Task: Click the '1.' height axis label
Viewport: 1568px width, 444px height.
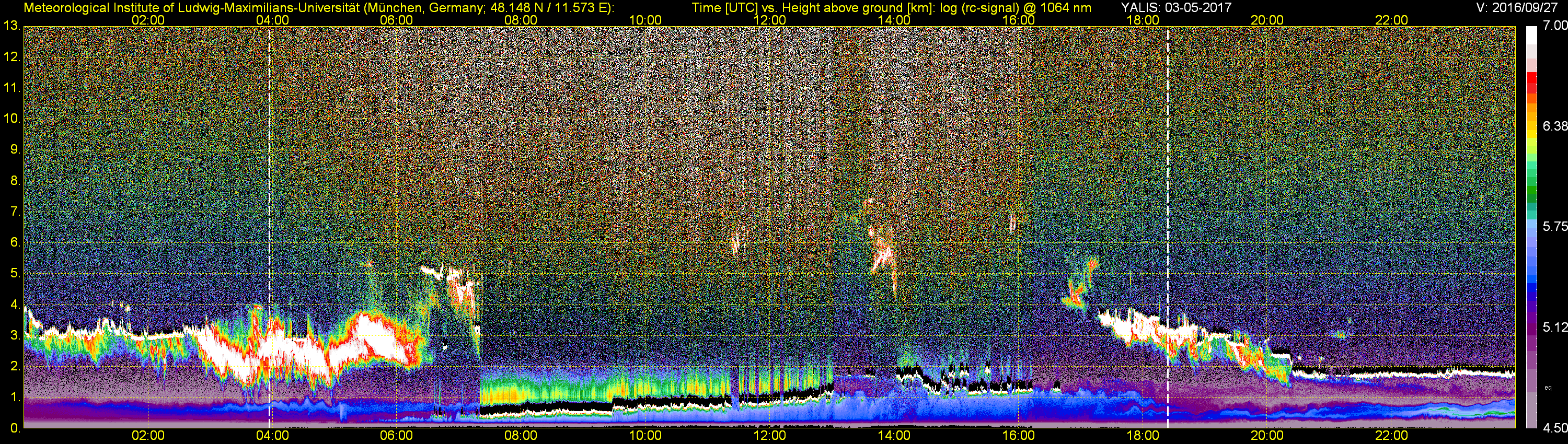Action: click(x=15, y=397)
